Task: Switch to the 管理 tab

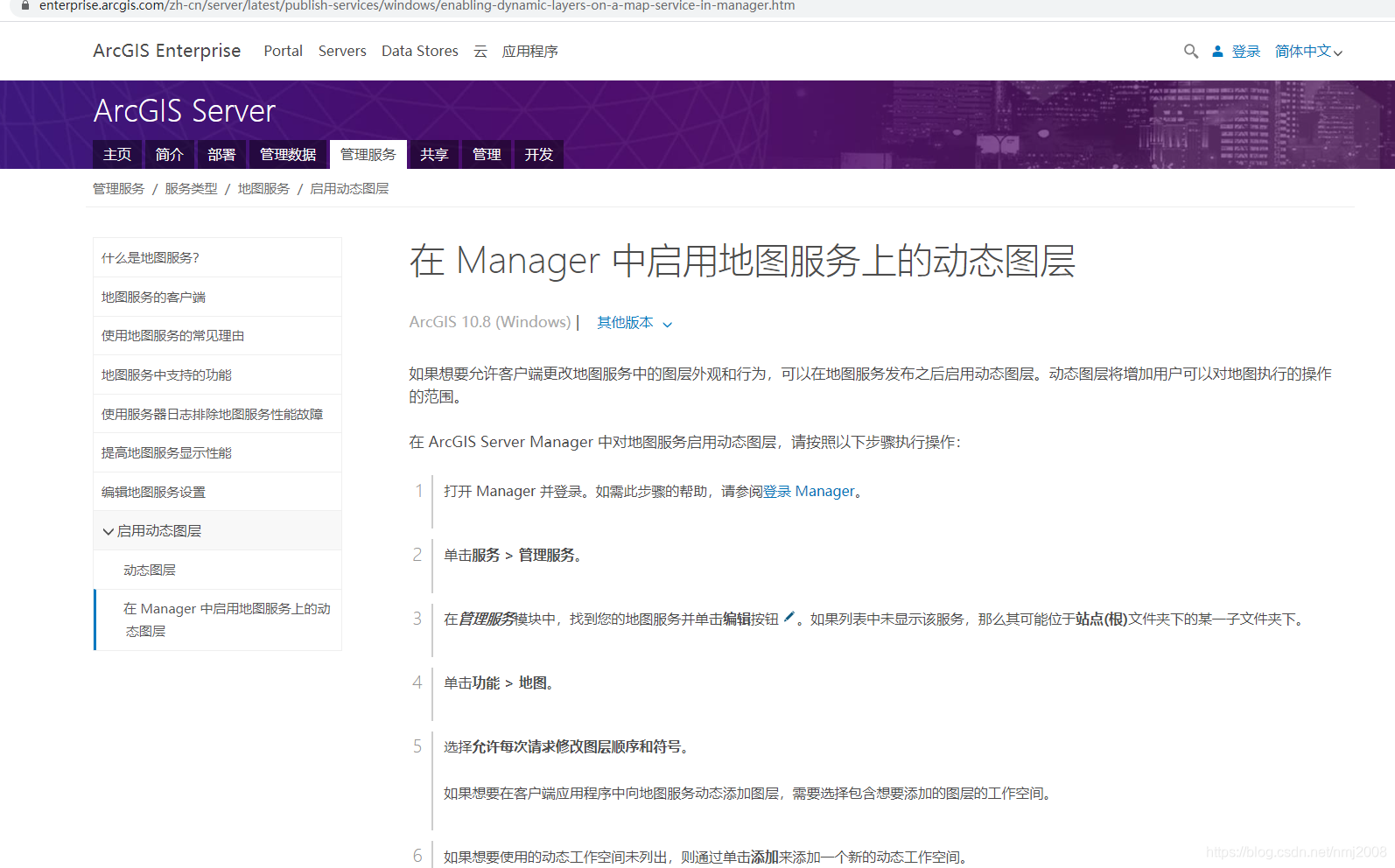Action: pyautogui.click(x=487, y=155)
